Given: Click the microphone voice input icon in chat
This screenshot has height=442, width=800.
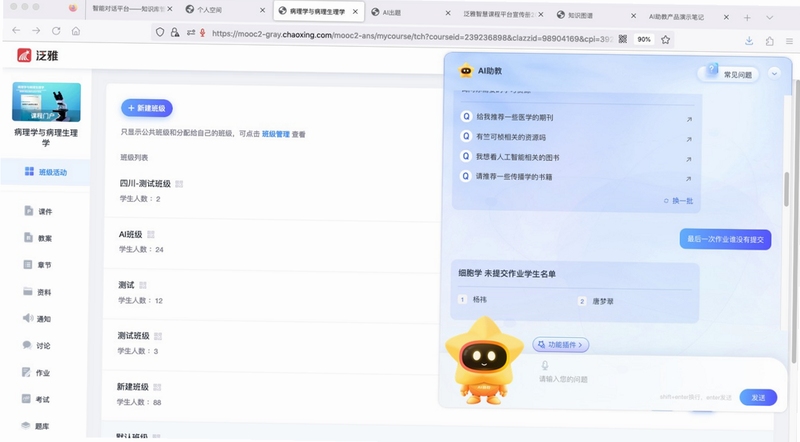Looking at the screenshot, I should pos(545,365).
